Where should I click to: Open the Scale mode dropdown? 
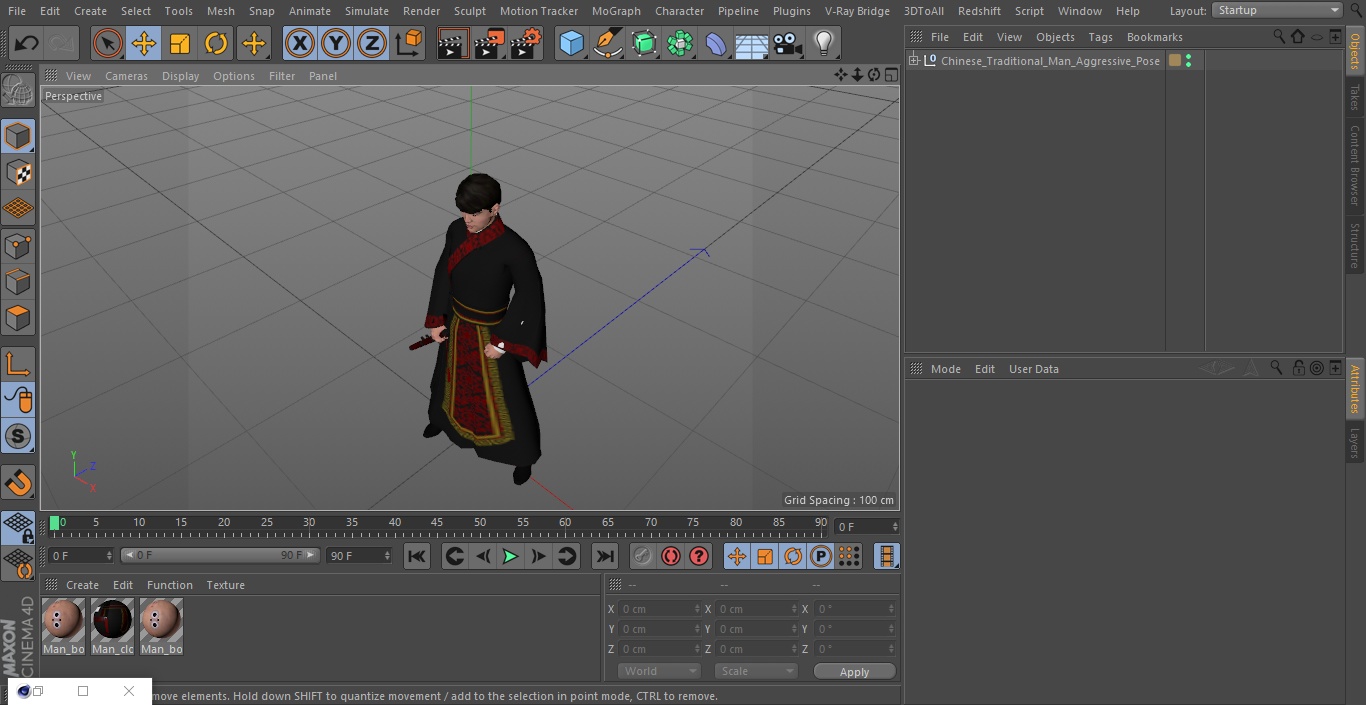tap(756, 671)
